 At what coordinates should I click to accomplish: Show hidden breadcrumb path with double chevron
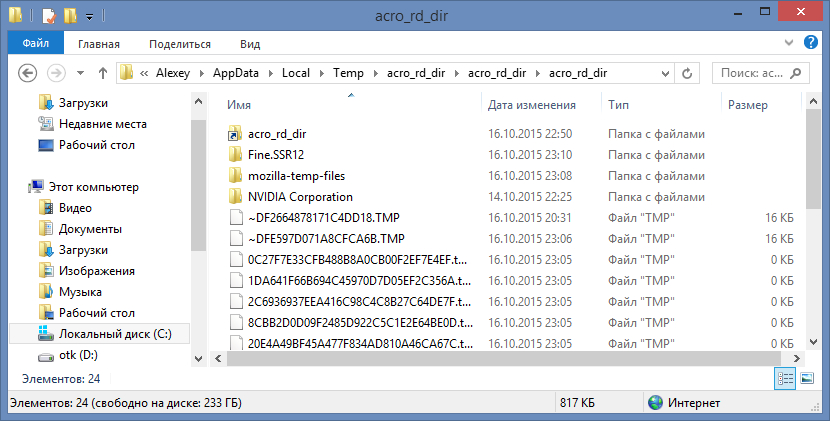point(144,74)
